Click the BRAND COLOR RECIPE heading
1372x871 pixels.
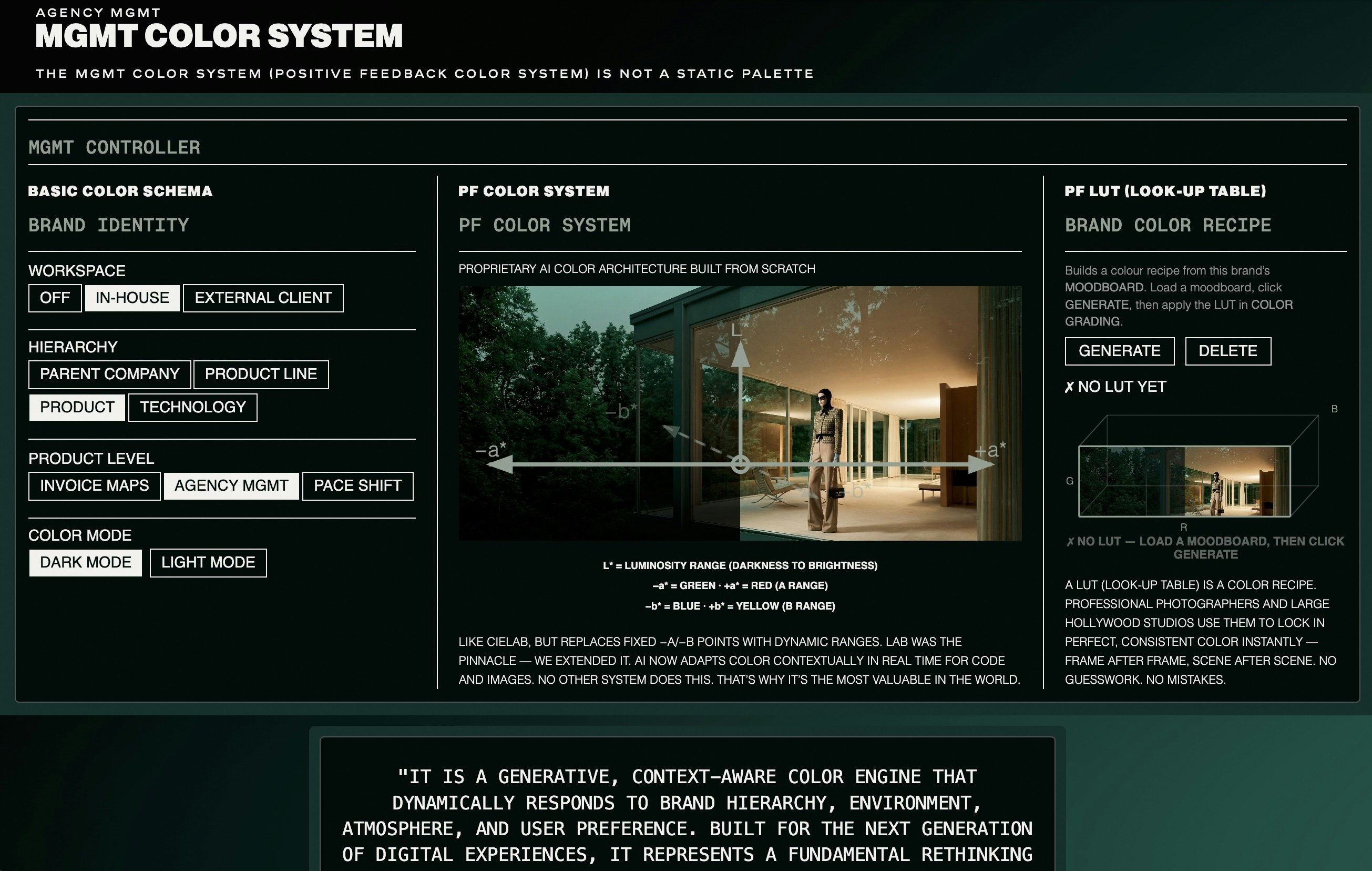point(1168,225)
